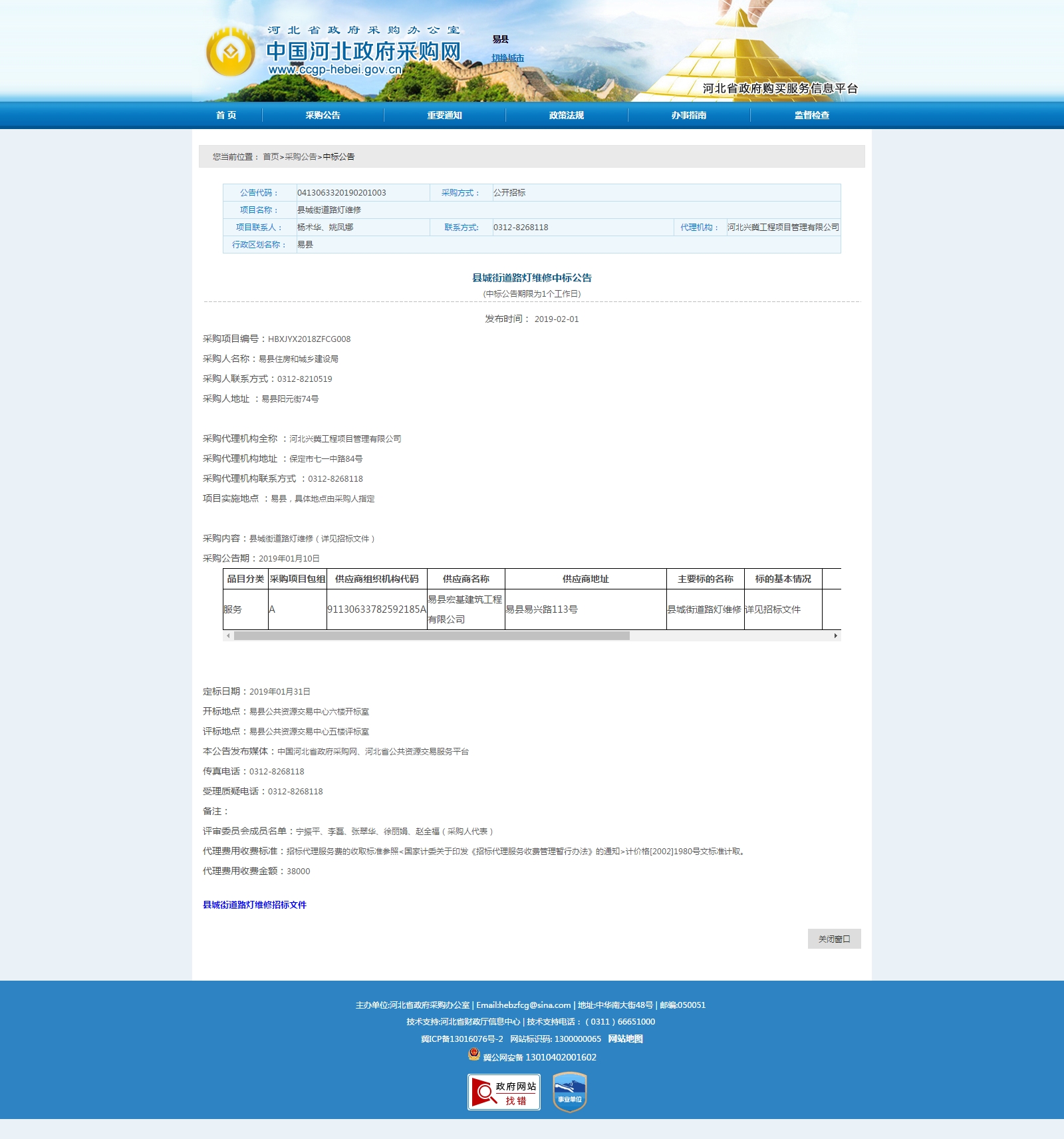
Task: Navigate to 监督检查 in the top menu
Action: coord(811,116)
